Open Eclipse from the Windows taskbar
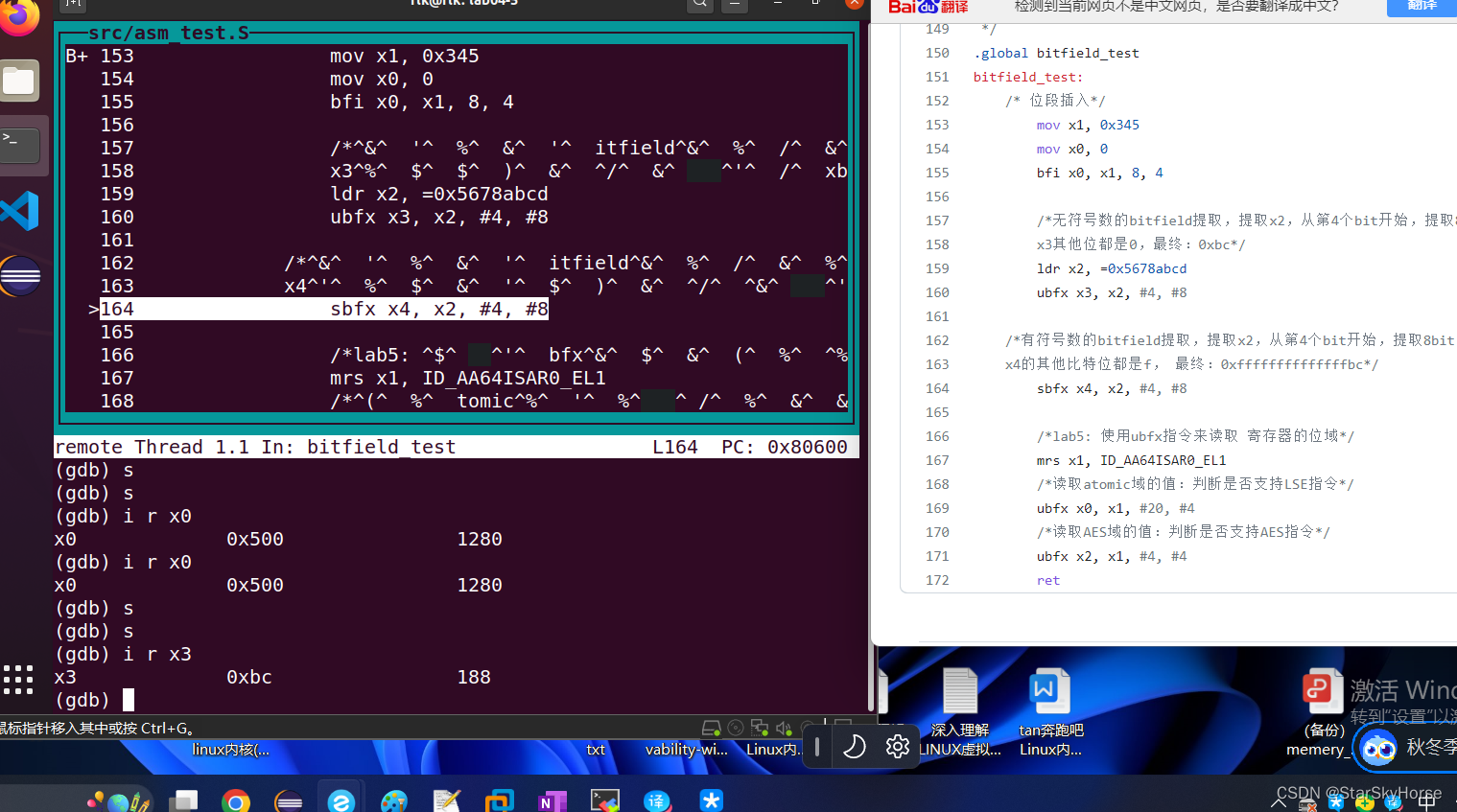The height and width of the screenshot is (812, 1457). pyautogui.click(x=288, y=800)
